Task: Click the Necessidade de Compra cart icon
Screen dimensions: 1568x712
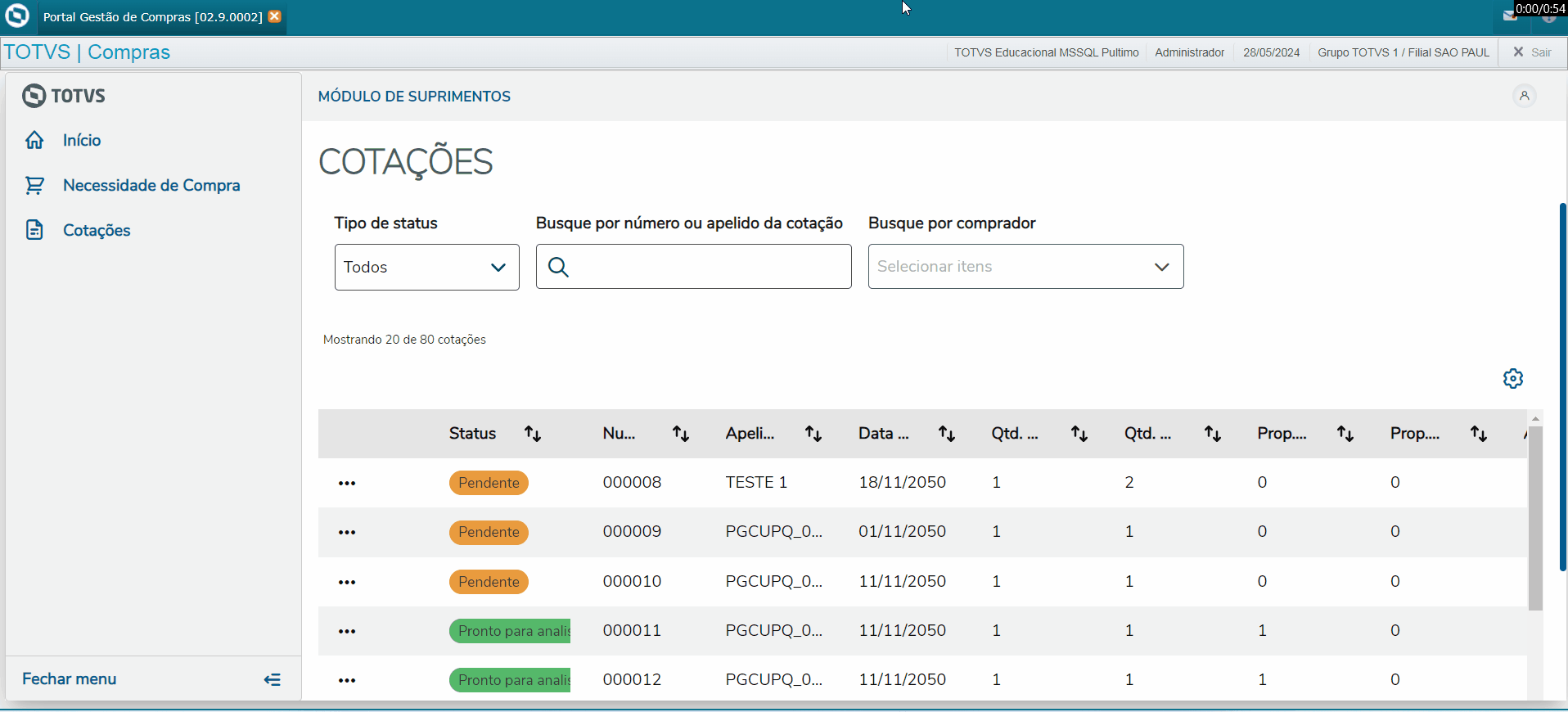Action: [x=34, y=186]
